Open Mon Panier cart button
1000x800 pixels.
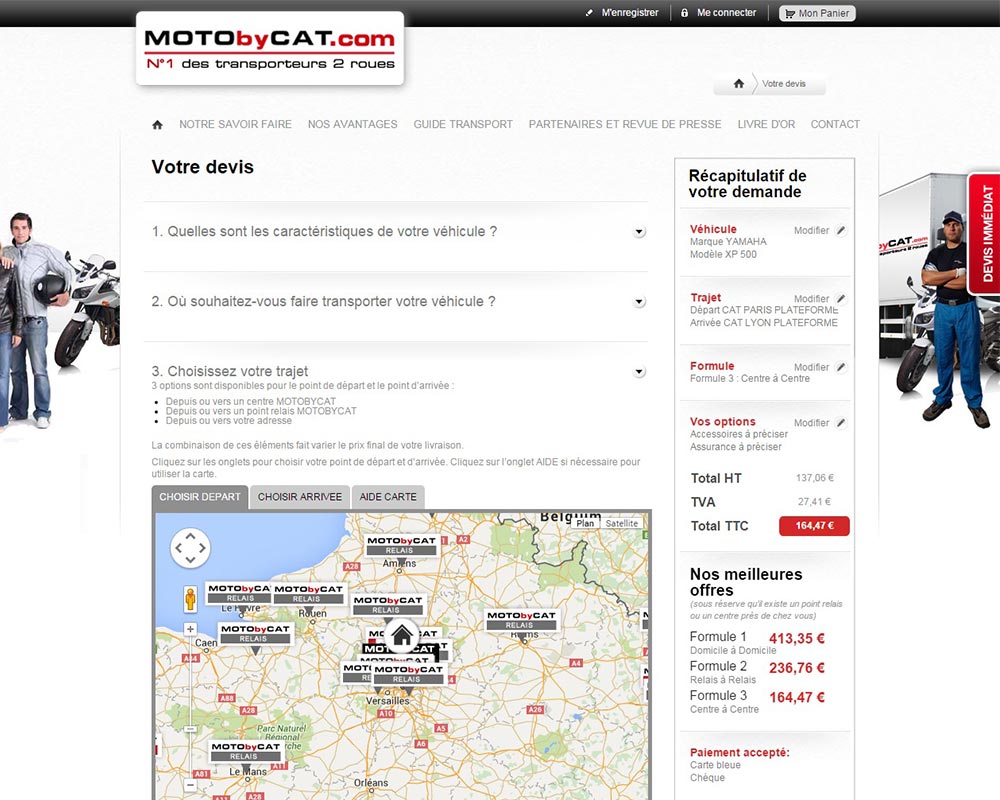point(817,13)
